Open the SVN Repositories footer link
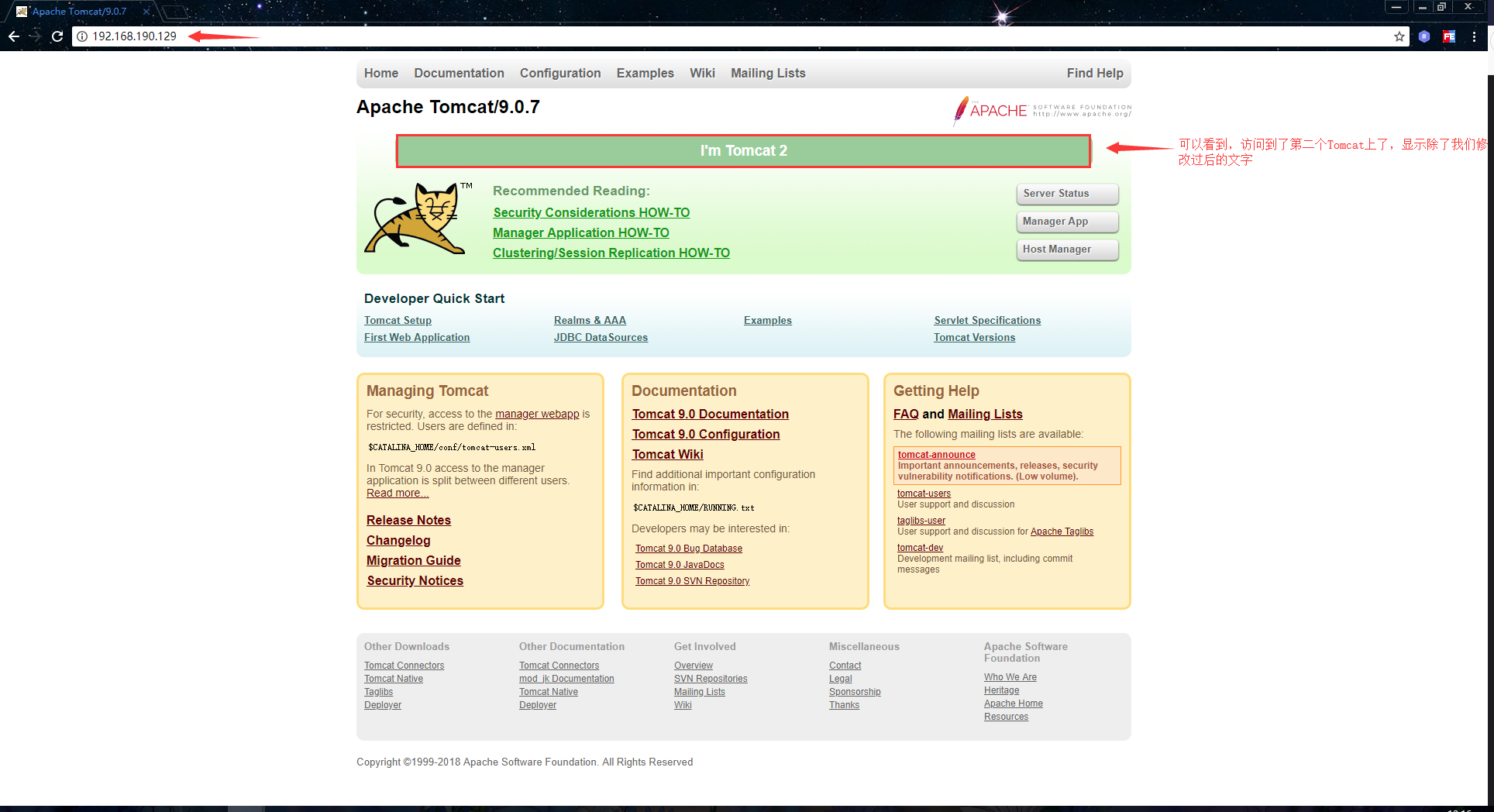The height and width of the screenshot is (812, 1494). coord(711,679)
